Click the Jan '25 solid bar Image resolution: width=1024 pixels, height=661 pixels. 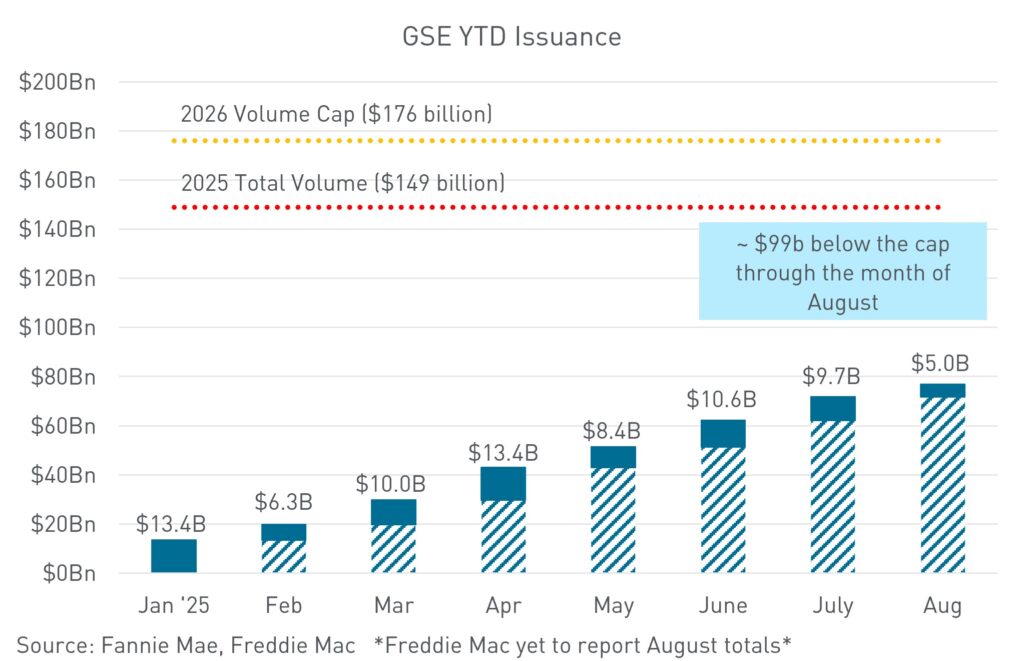pyautogui.click(x=174, y=556)
